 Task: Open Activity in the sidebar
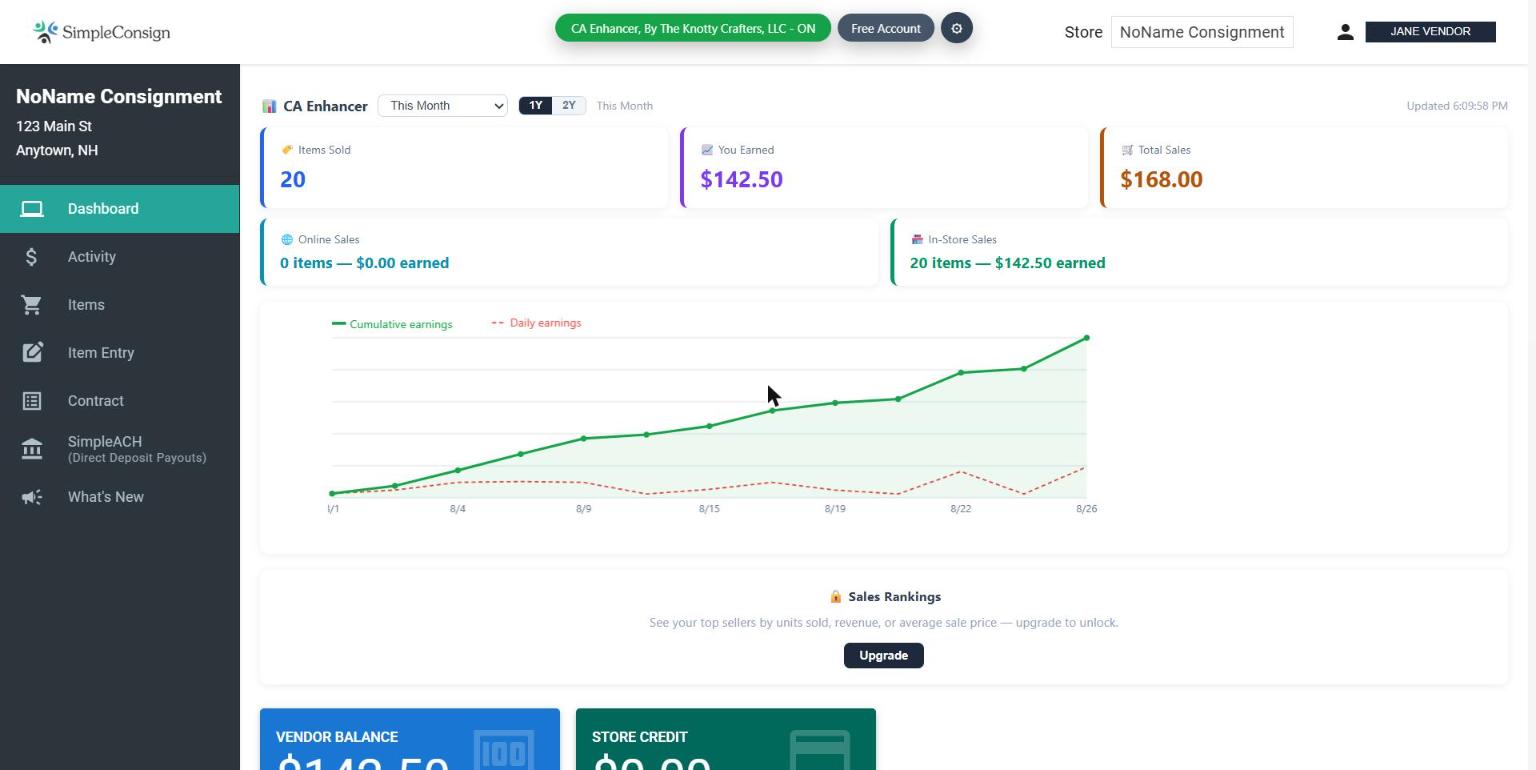pyautogui.click(x=120, y=257)
